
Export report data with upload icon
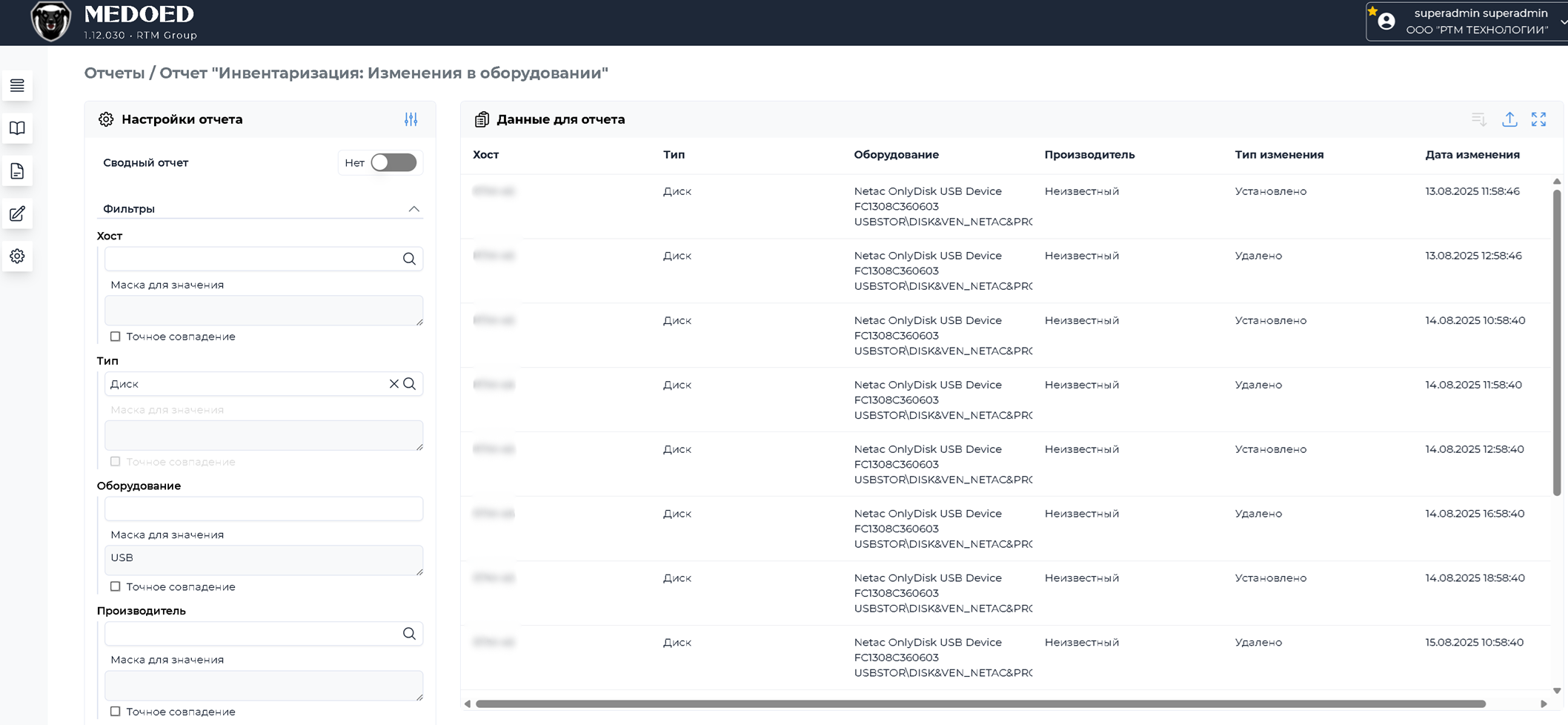[x=1509, y=119]
